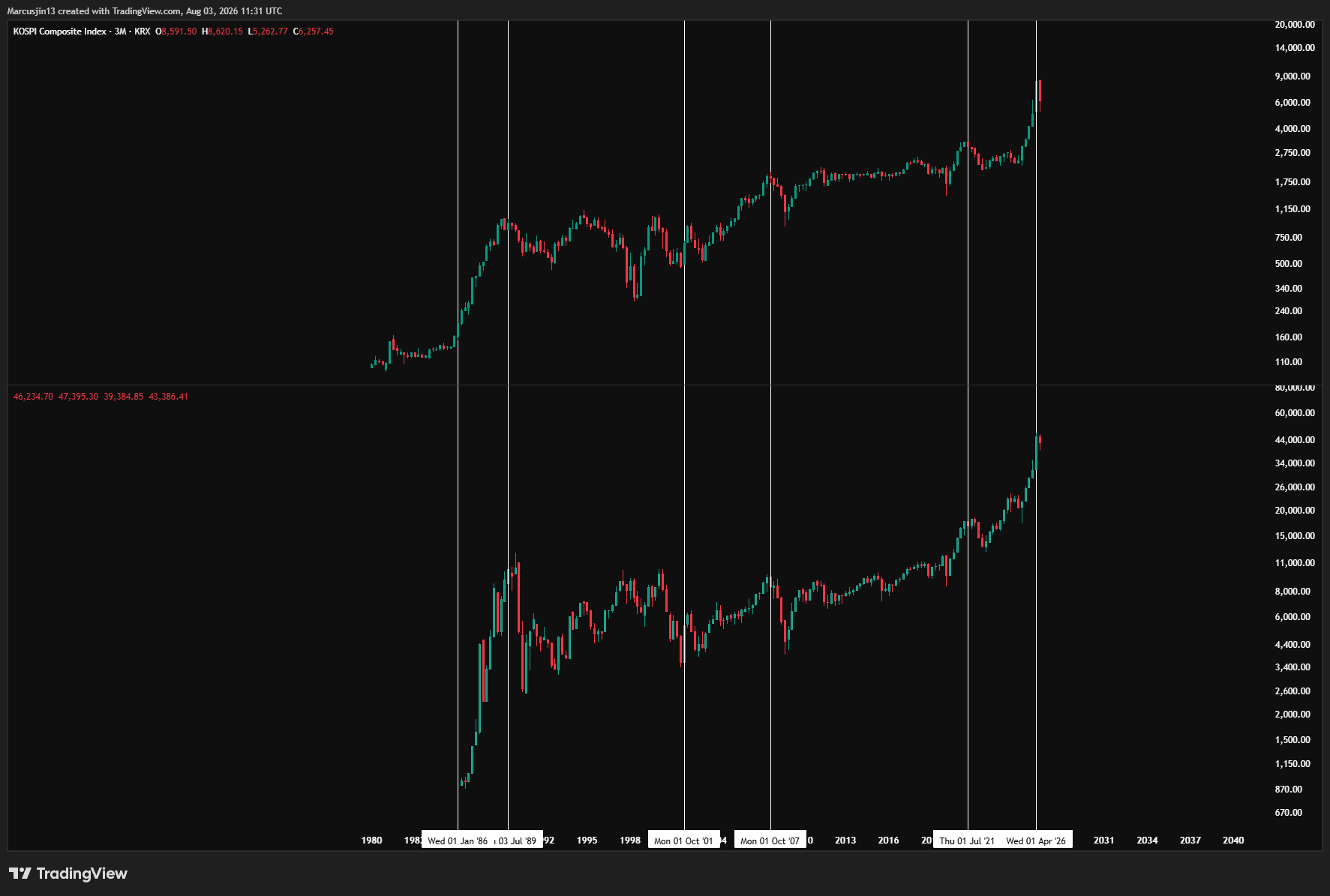Click the 9,000.00 price axis label
The height and width of the screenshot is (896, 1330).
coord(1294,76)
